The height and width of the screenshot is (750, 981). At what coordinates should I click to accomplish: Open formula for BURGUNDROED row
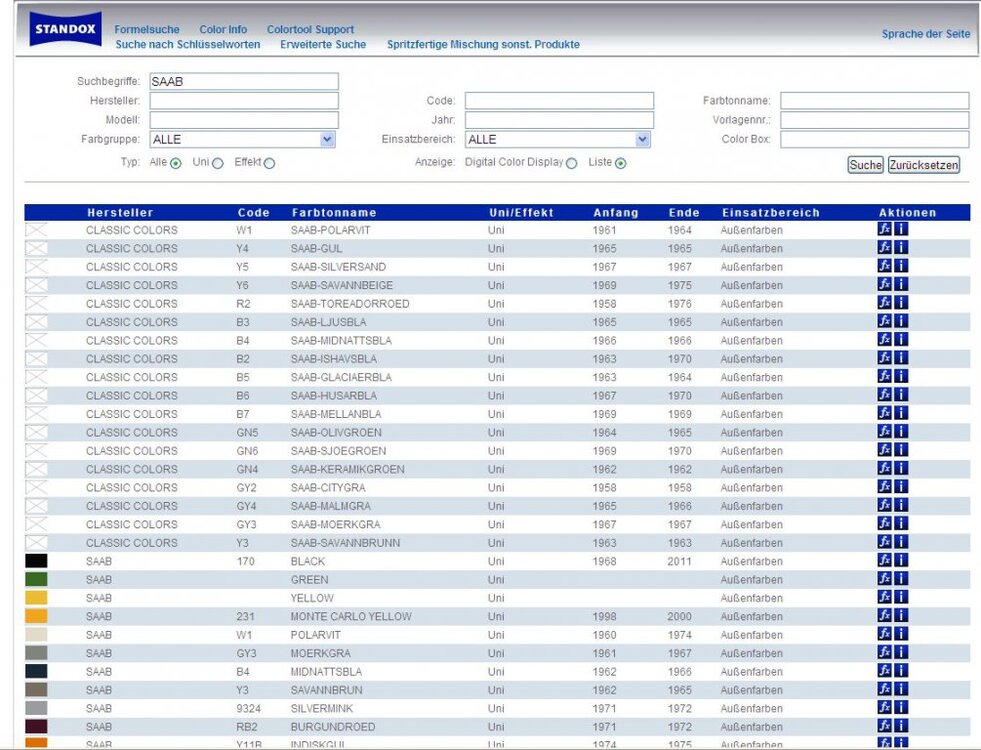coord(884,726)
